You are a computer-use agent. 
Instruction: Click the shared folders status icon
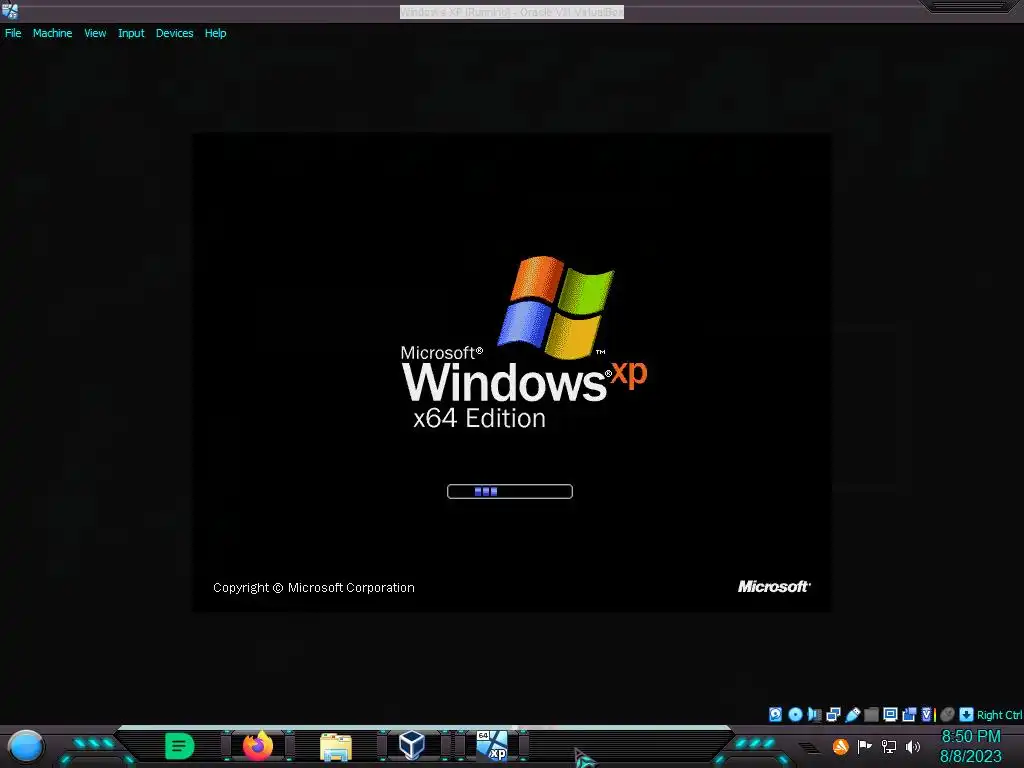coord(871,714)
